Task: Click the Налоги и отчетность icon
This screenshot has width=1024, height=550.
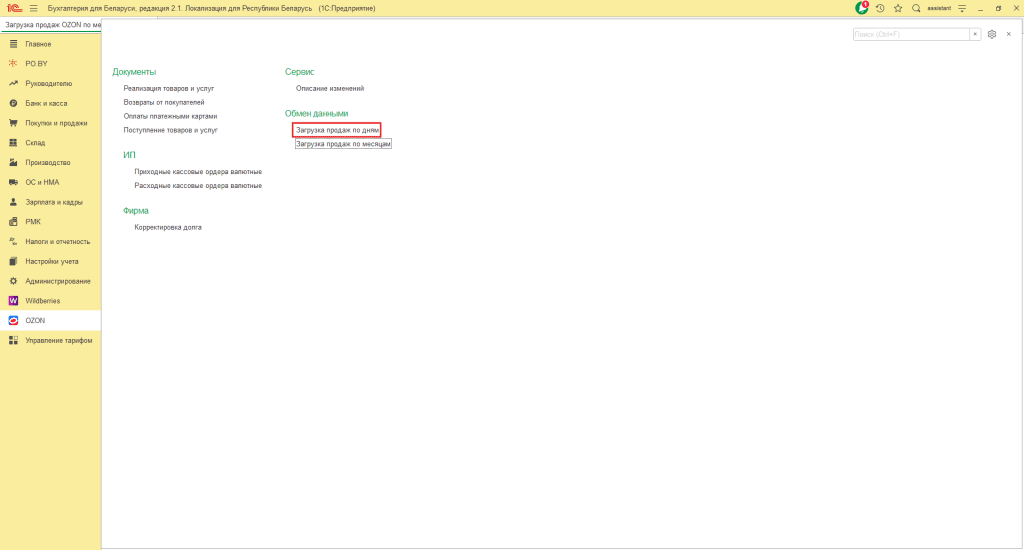Action: click(x=13, y=242)
